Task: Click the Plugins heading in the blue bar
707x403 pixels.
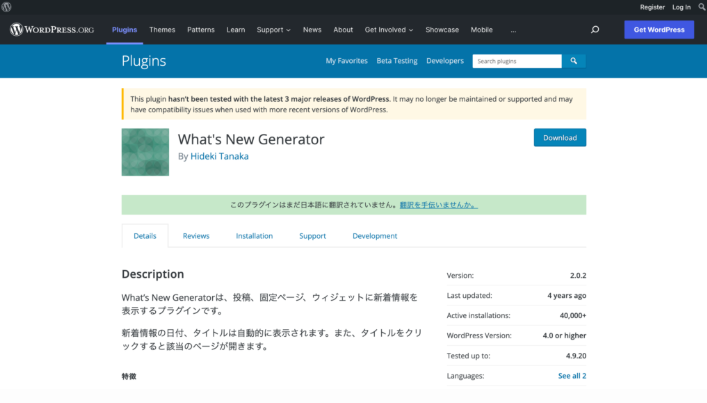Action: click(144, 61)
